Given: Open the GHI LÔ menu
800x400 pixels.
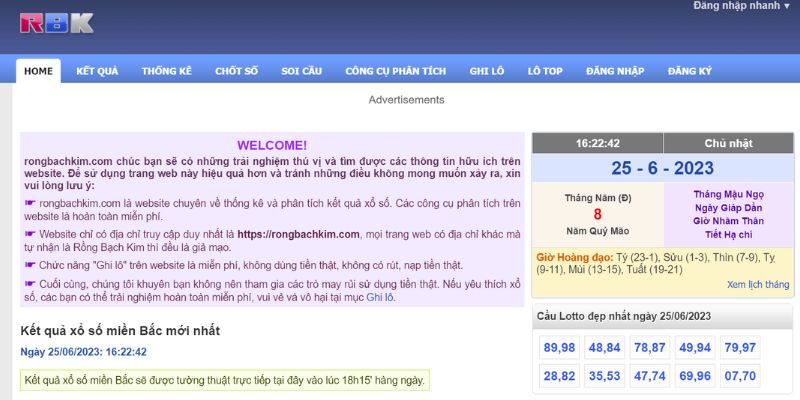Looking at the screenshot, I should click(487, 71).
